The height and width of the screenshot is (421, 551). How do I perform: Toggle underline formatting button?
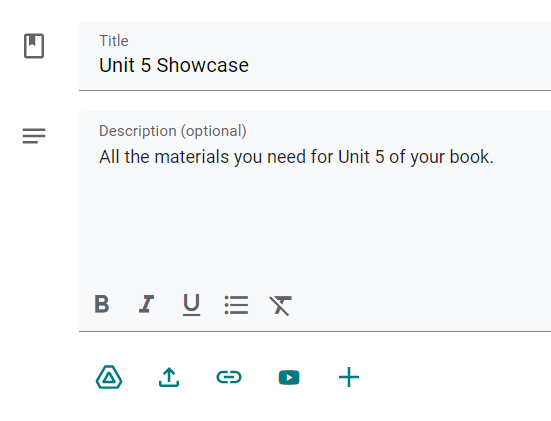[x=192, y=305]
